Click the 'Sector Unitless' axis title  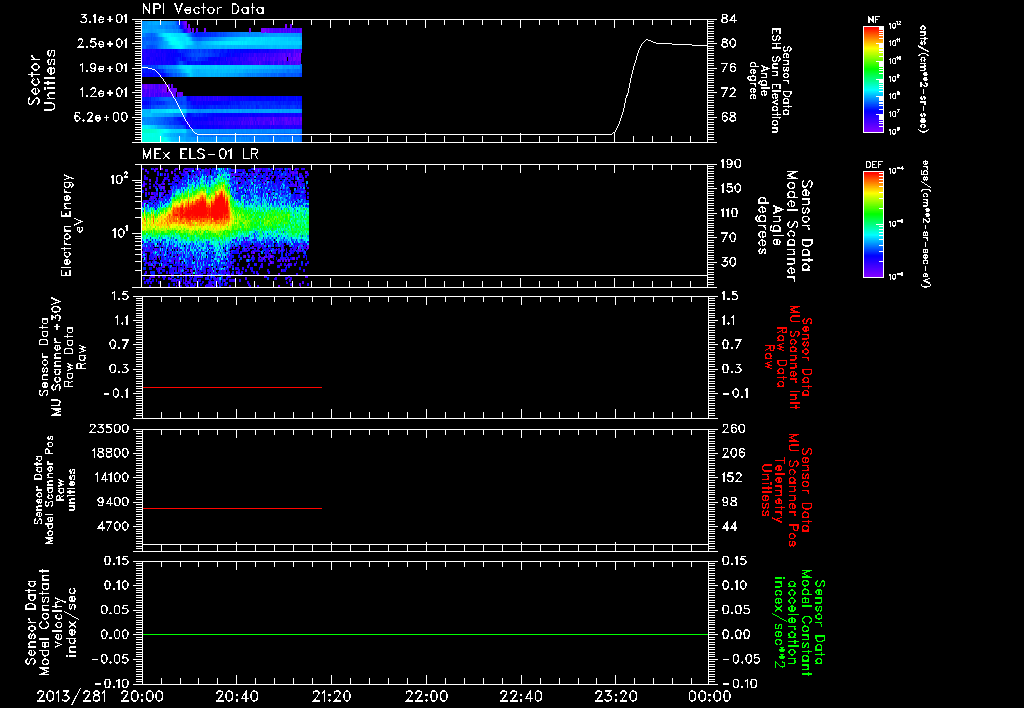point(42,80)
